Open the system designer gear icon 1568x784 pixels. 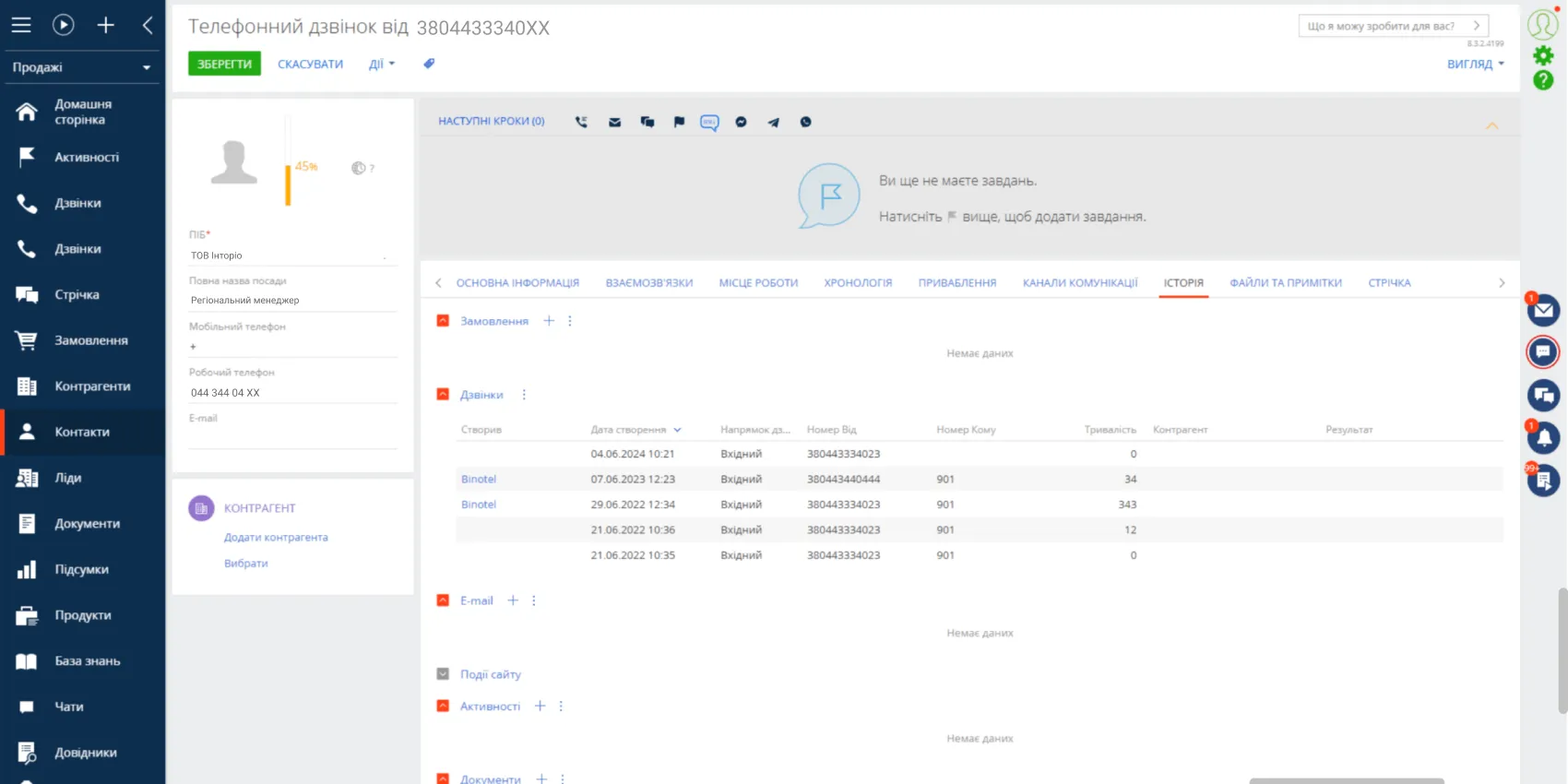1543,55
